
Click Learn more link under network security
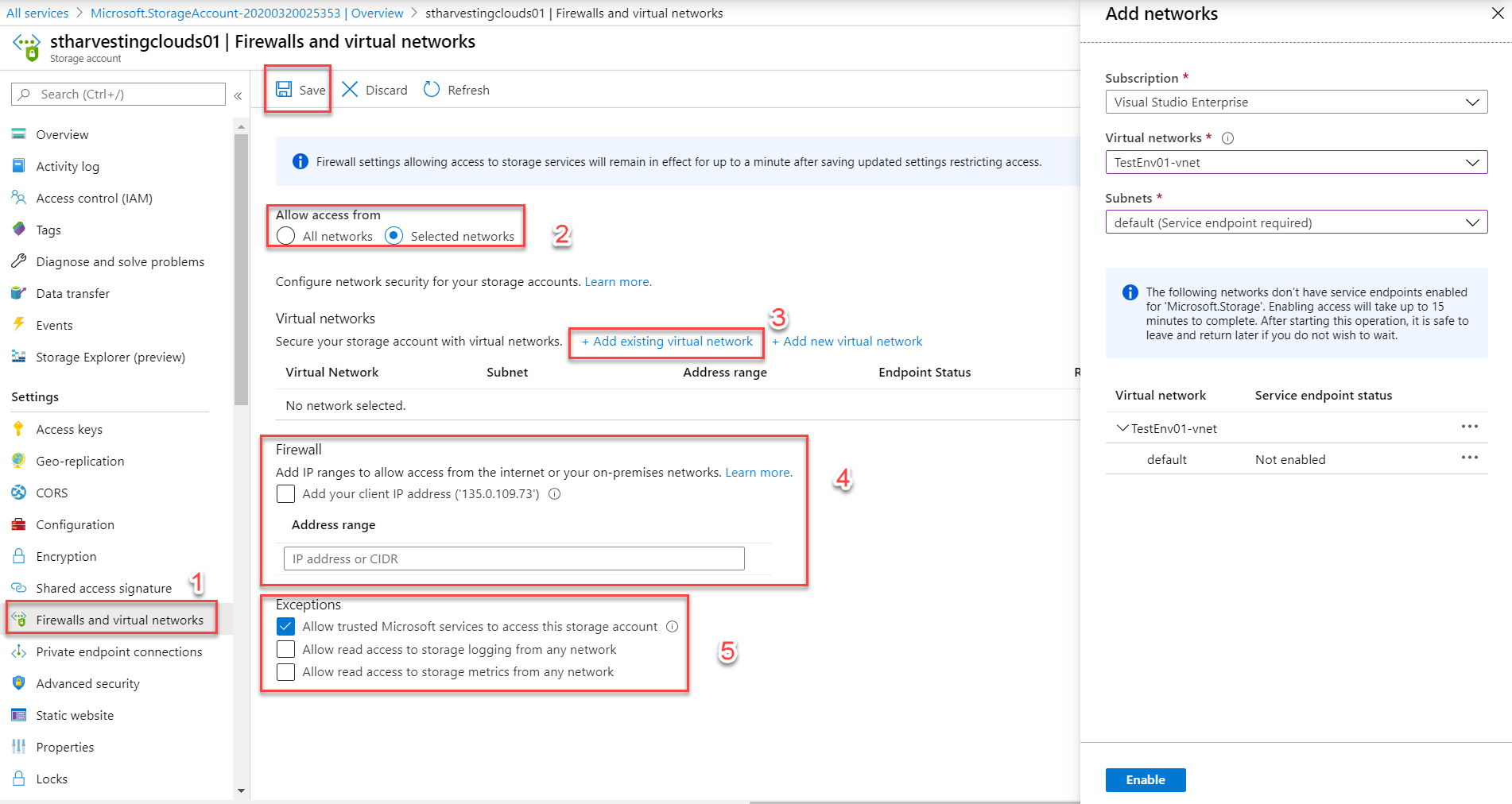[618, 282]
